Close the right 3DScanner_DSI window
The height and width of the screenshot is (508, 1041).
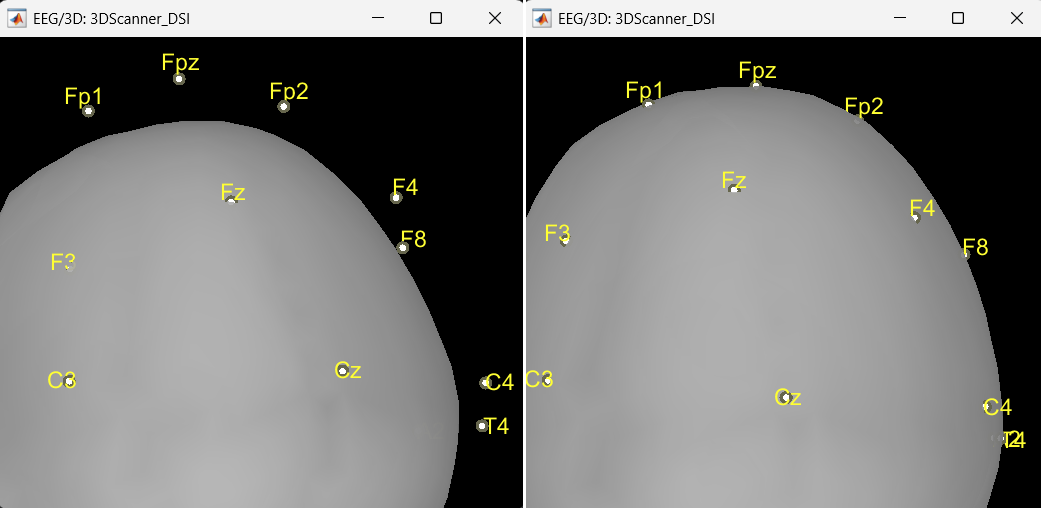[x=1017, y=18]
